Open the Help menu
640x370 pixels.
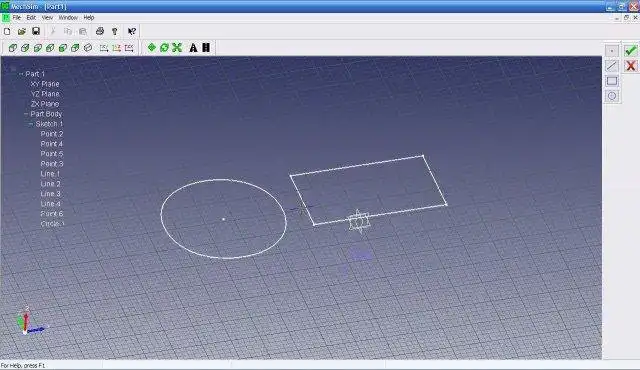(89, 18)
